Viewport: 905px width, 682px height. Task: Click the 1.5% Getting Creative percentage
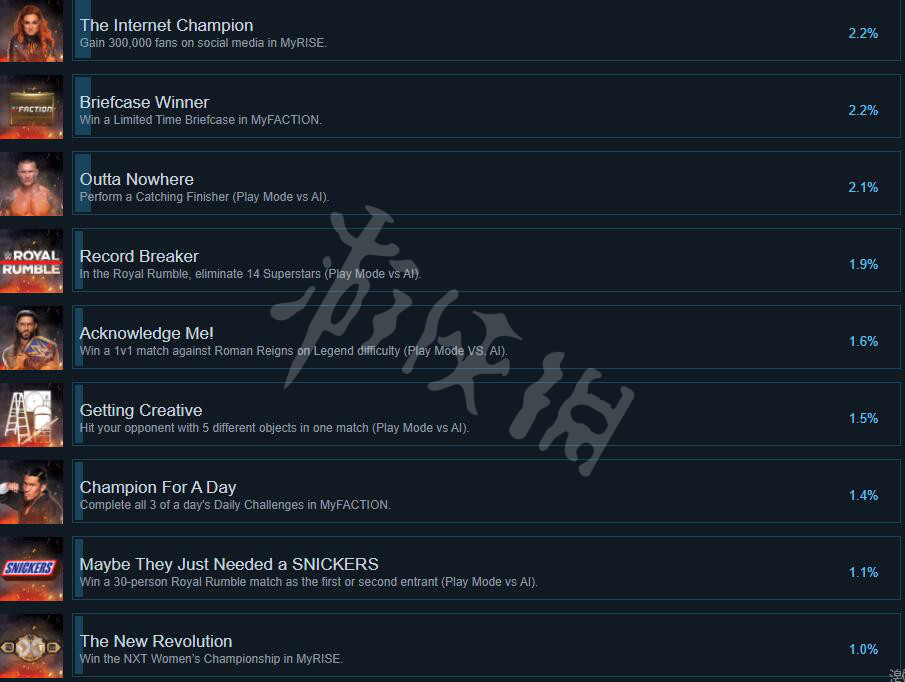coord(863,418)
